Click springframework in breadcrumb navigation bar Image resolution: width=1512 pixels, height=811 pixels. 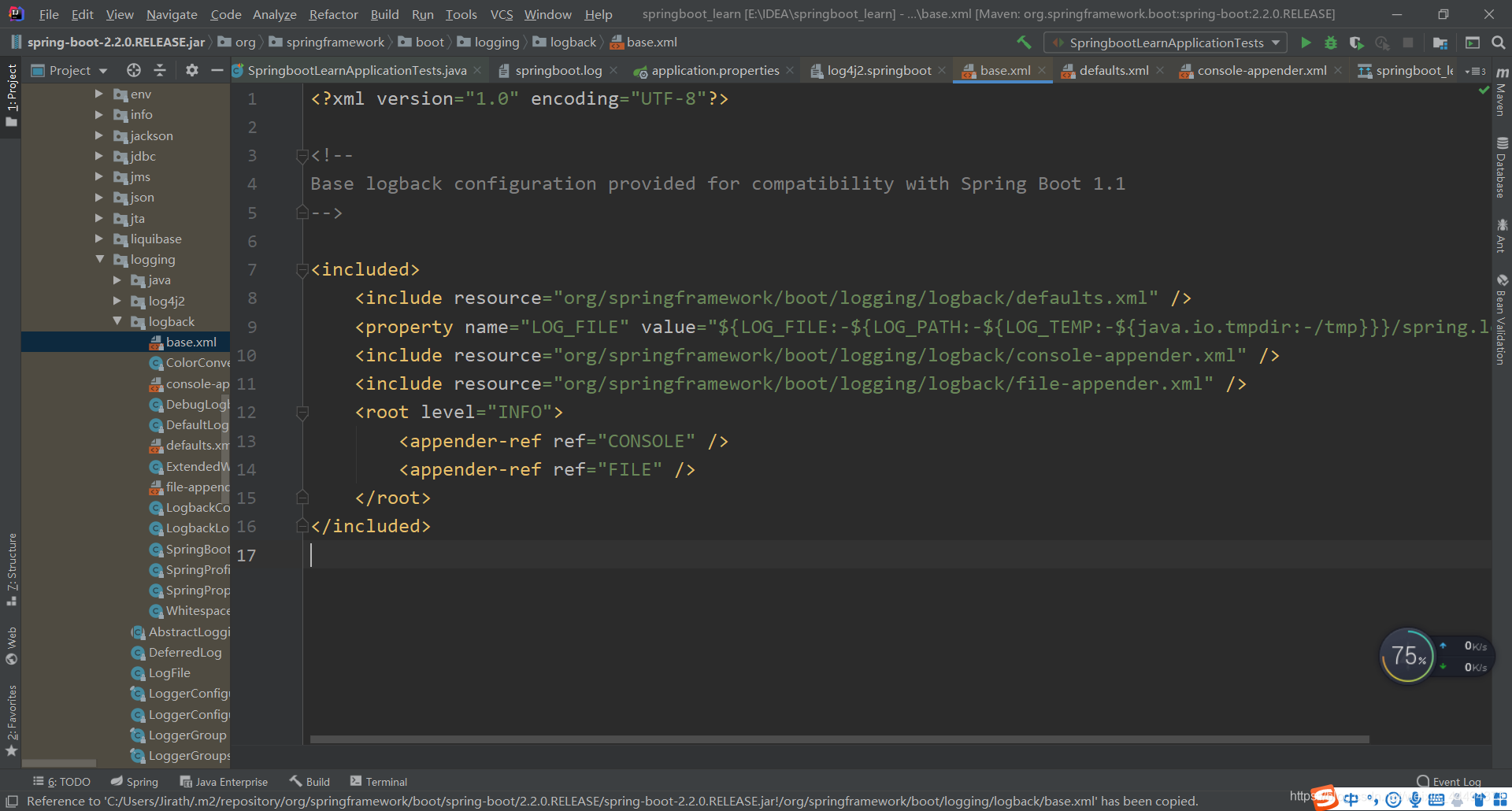pyautogui.click(x=335, y=42)
